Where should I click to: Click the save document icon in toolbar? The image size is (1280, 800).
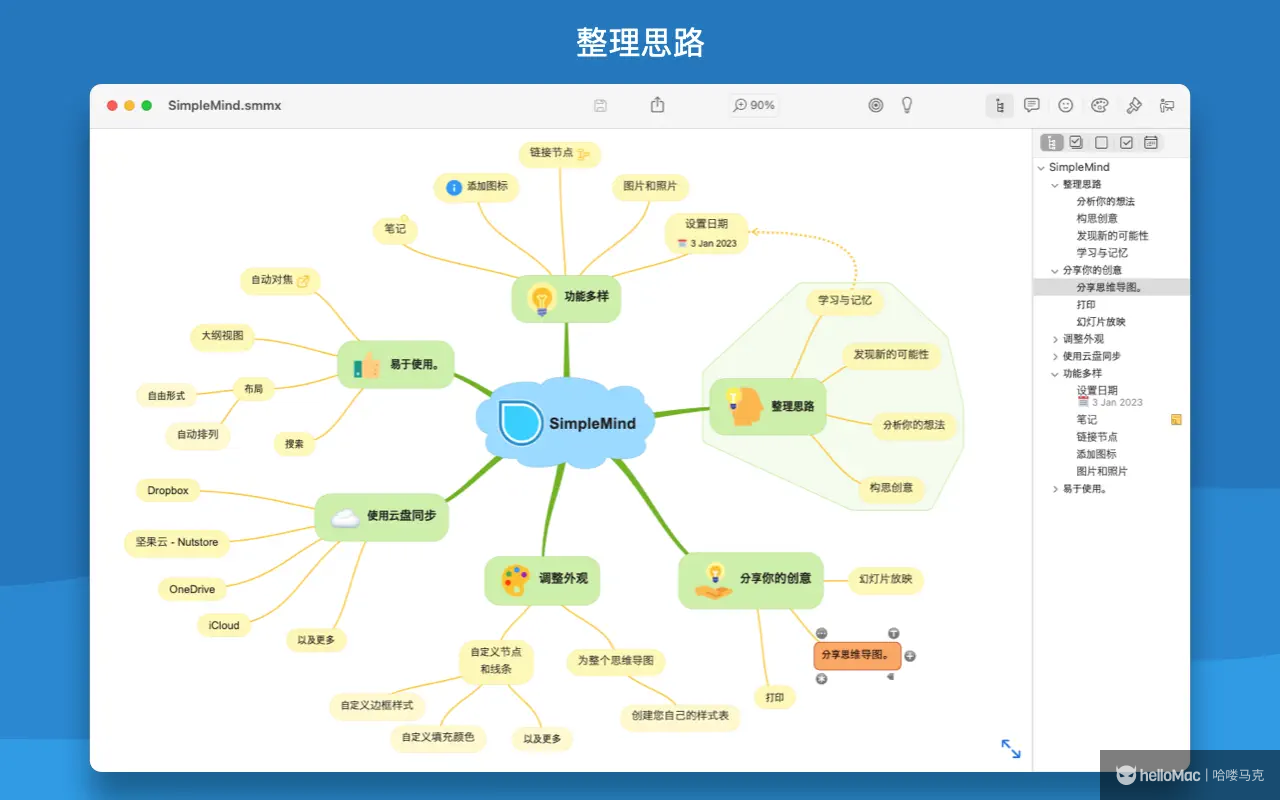pyautogui.click(x=600, y=105)
